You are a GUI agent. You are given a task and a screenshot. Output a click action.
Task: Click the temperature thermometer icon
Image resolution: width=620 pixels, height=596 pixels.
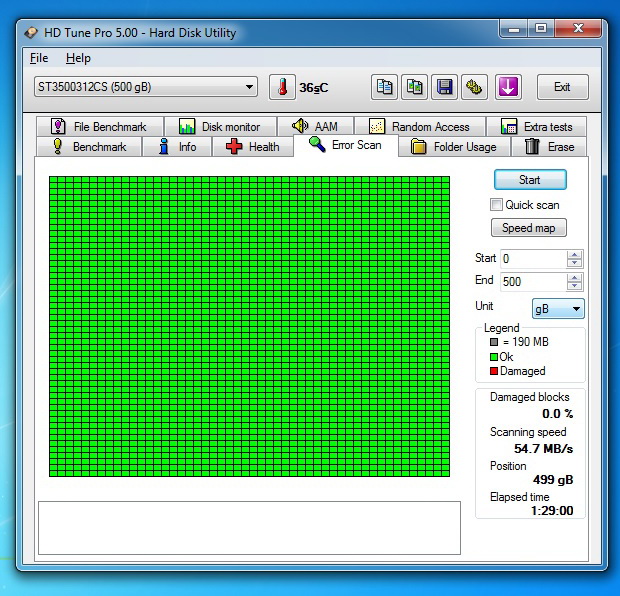click(x=282, y=87)
